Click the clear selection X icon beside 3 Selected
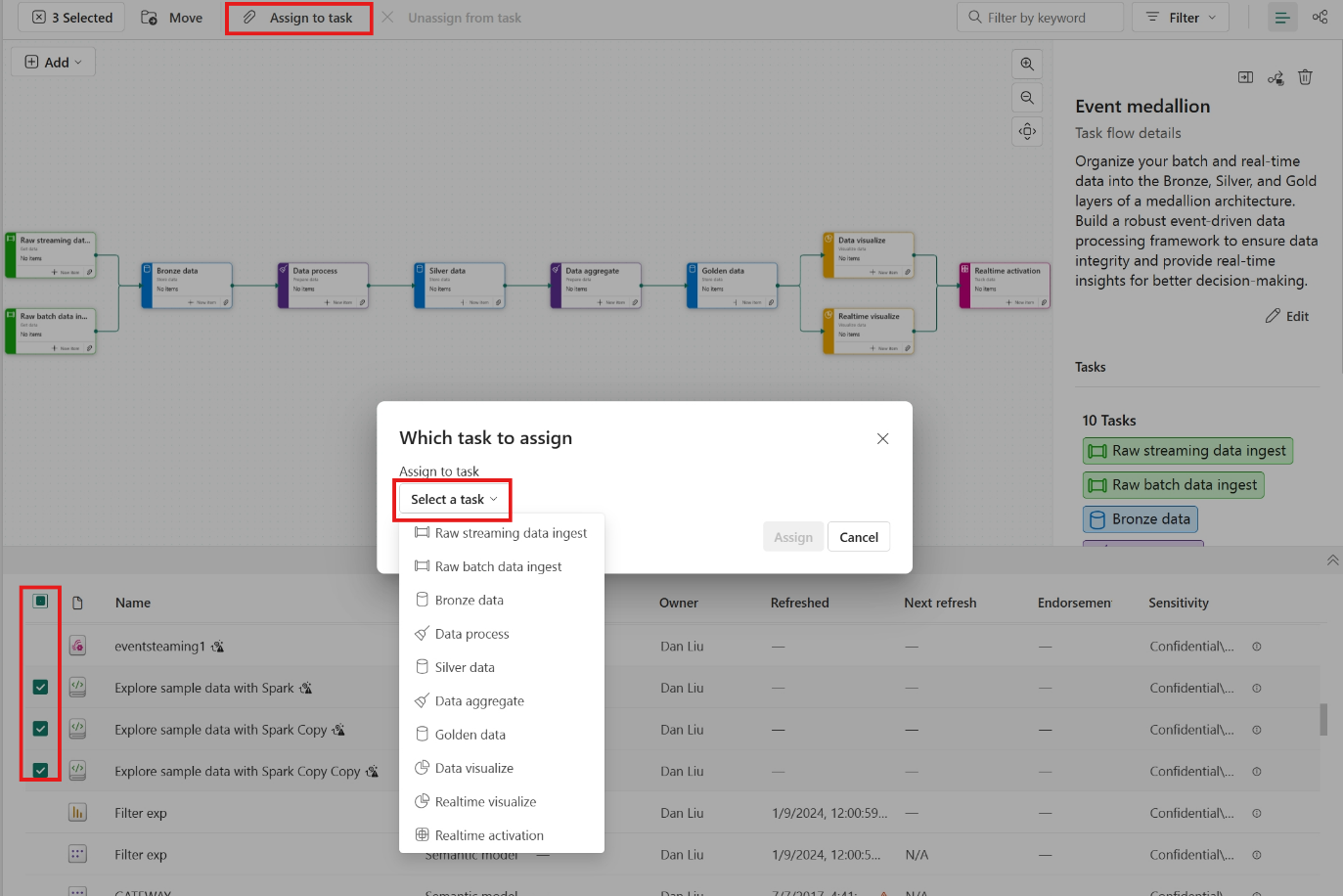The width and height of the screenshot is (1343, 896). point(39,18)
